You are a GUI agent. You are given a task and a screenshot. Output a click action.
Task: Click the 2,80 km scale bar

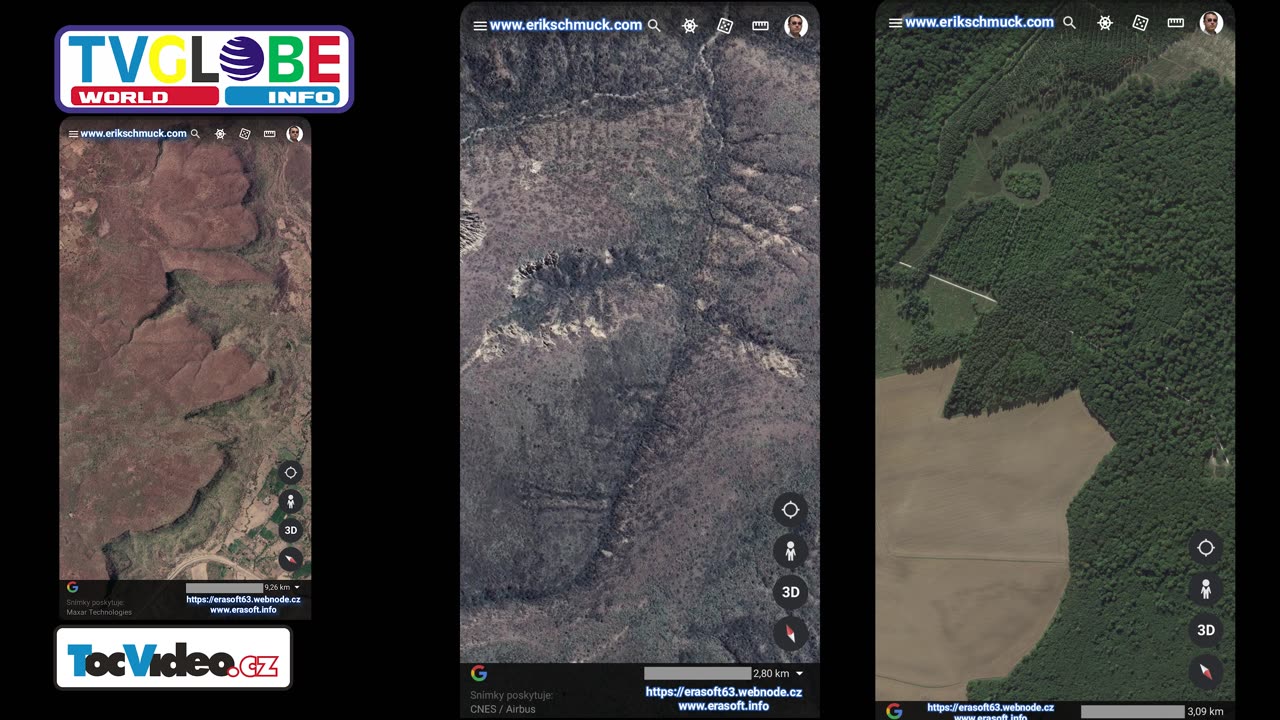click(x=697, y=674)
